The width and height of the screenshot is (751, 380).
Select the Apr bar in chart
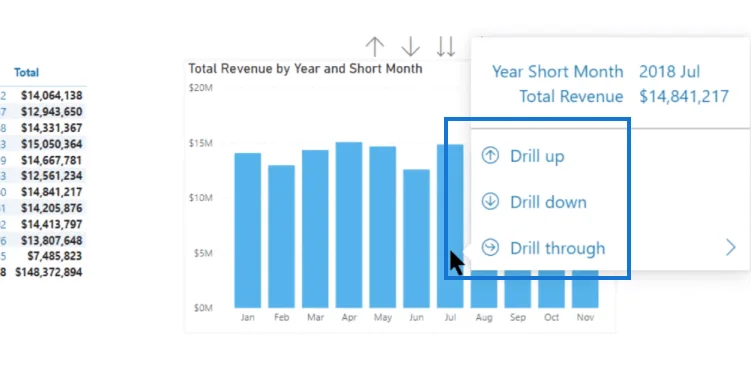(349, 225)
